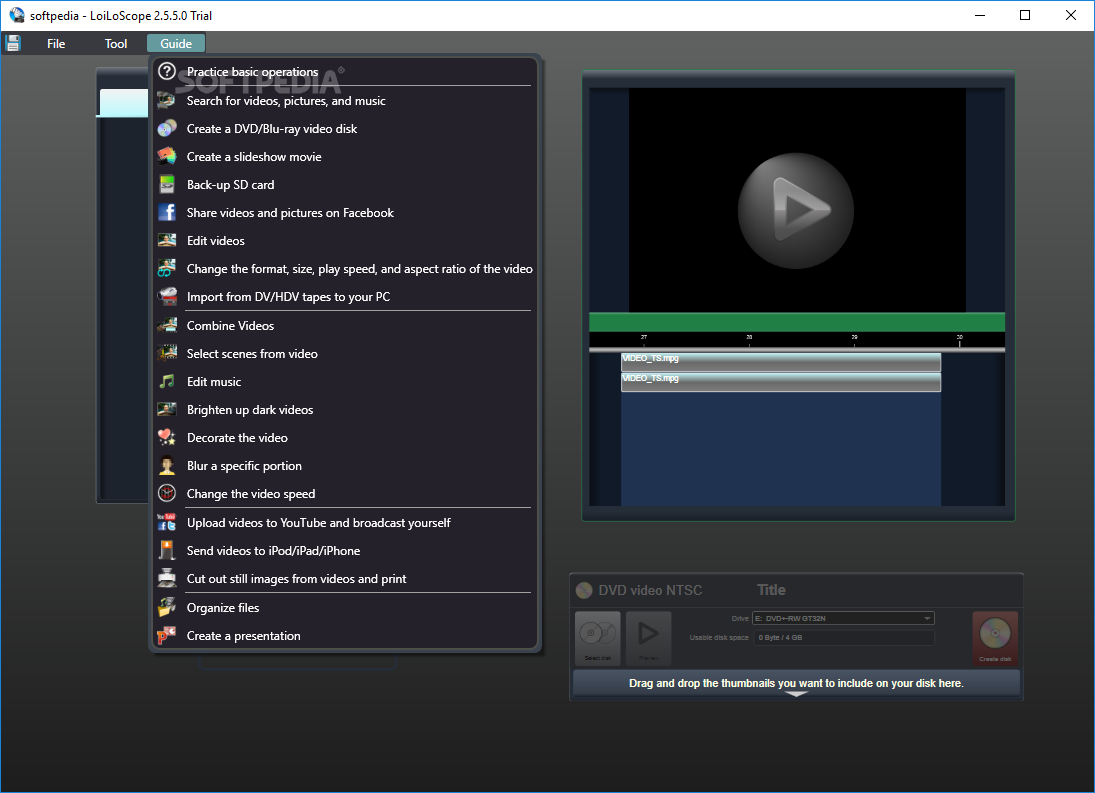Click the DV/HDV tape import icon
This screenshot has height=793, width=1095.
[x=167, y=296]
